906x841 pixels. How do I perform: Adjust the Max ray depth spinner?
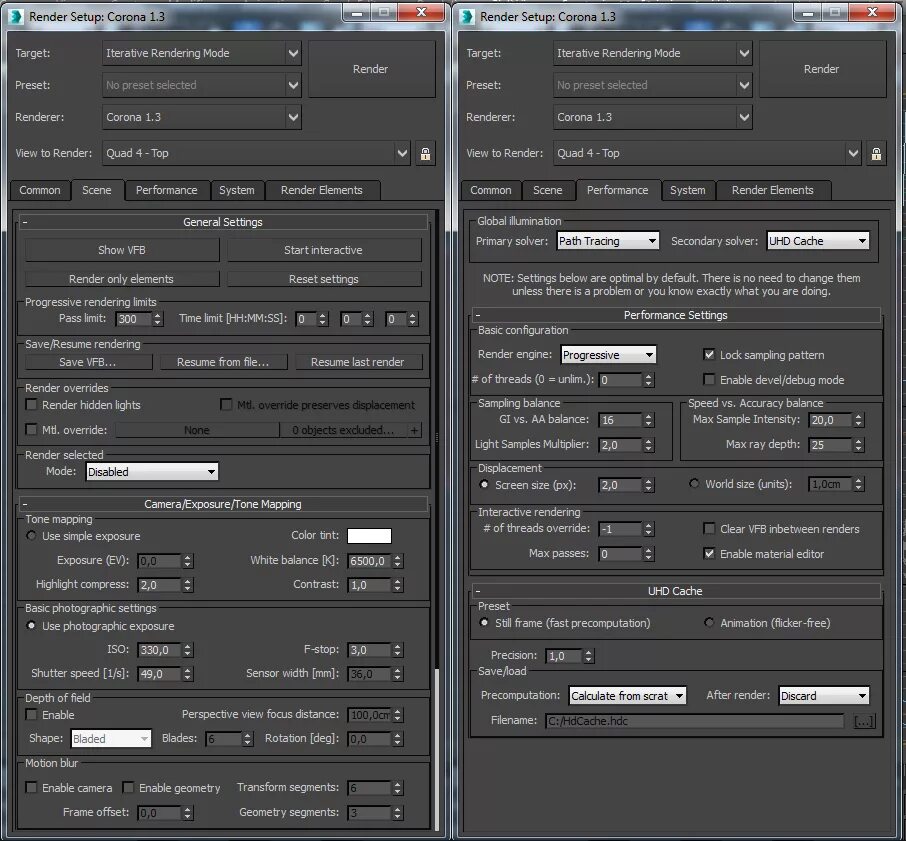pyautogui.click(x=859, y=445)
